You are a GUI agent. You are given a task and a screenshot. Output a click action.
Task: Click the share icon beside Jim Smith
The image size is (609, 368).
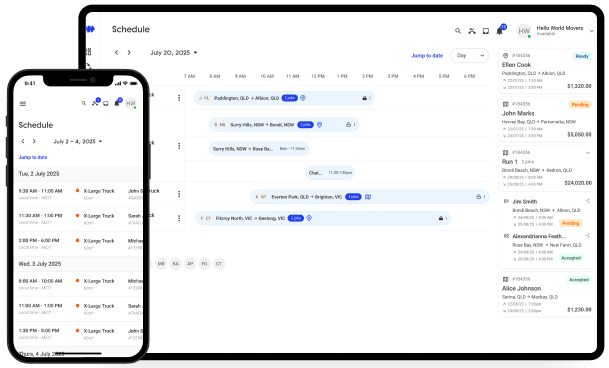(x=587, y=201)
